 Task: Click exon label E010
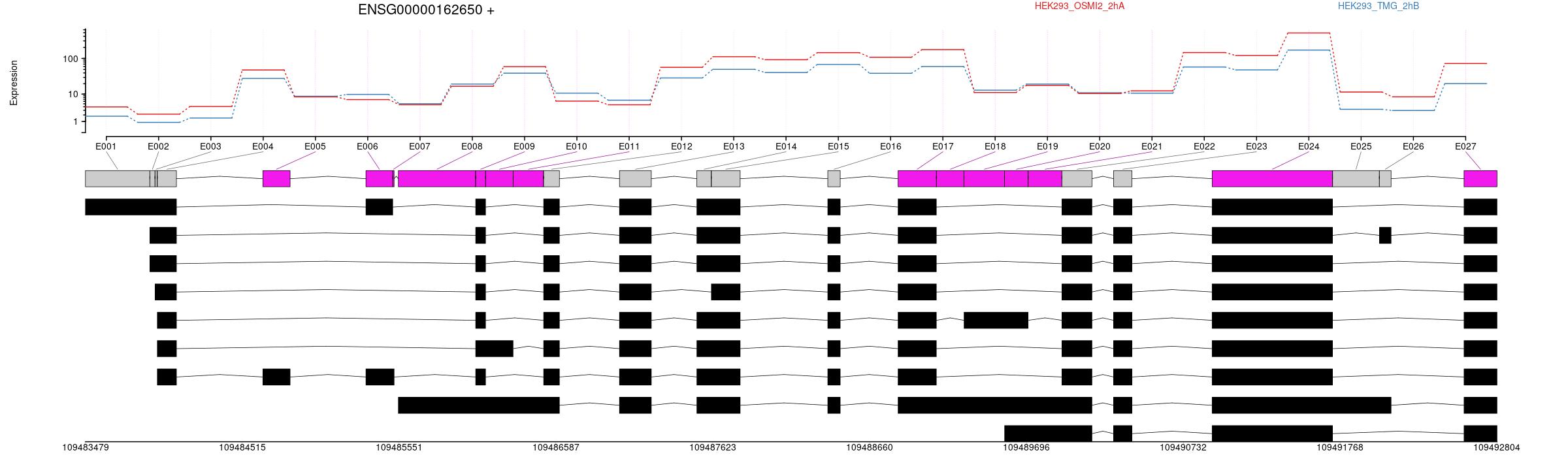(x=576, y=146)
